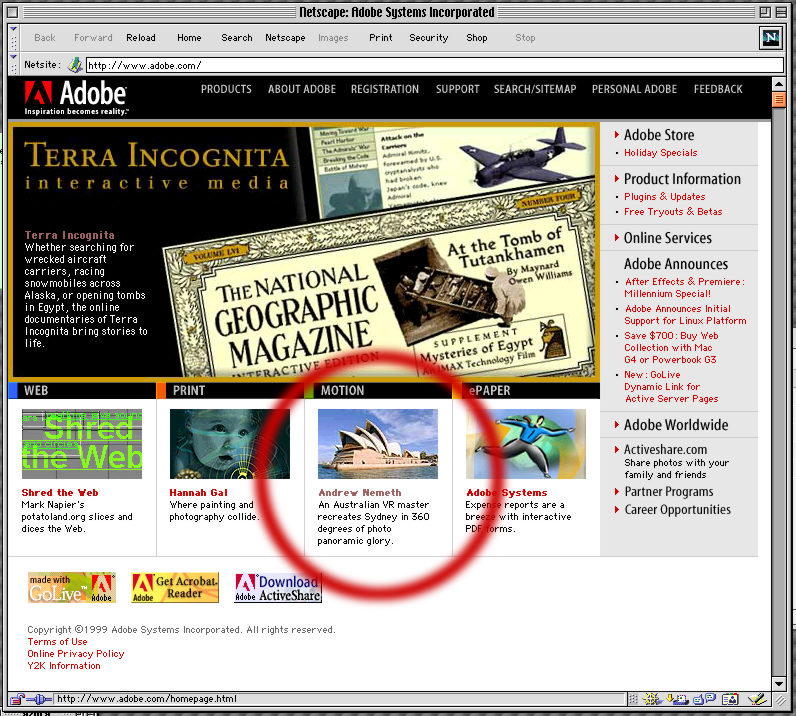The image size is (796, 716).
Task: Click the location bookmark icon beside Netsite
Action: [75, 65]
